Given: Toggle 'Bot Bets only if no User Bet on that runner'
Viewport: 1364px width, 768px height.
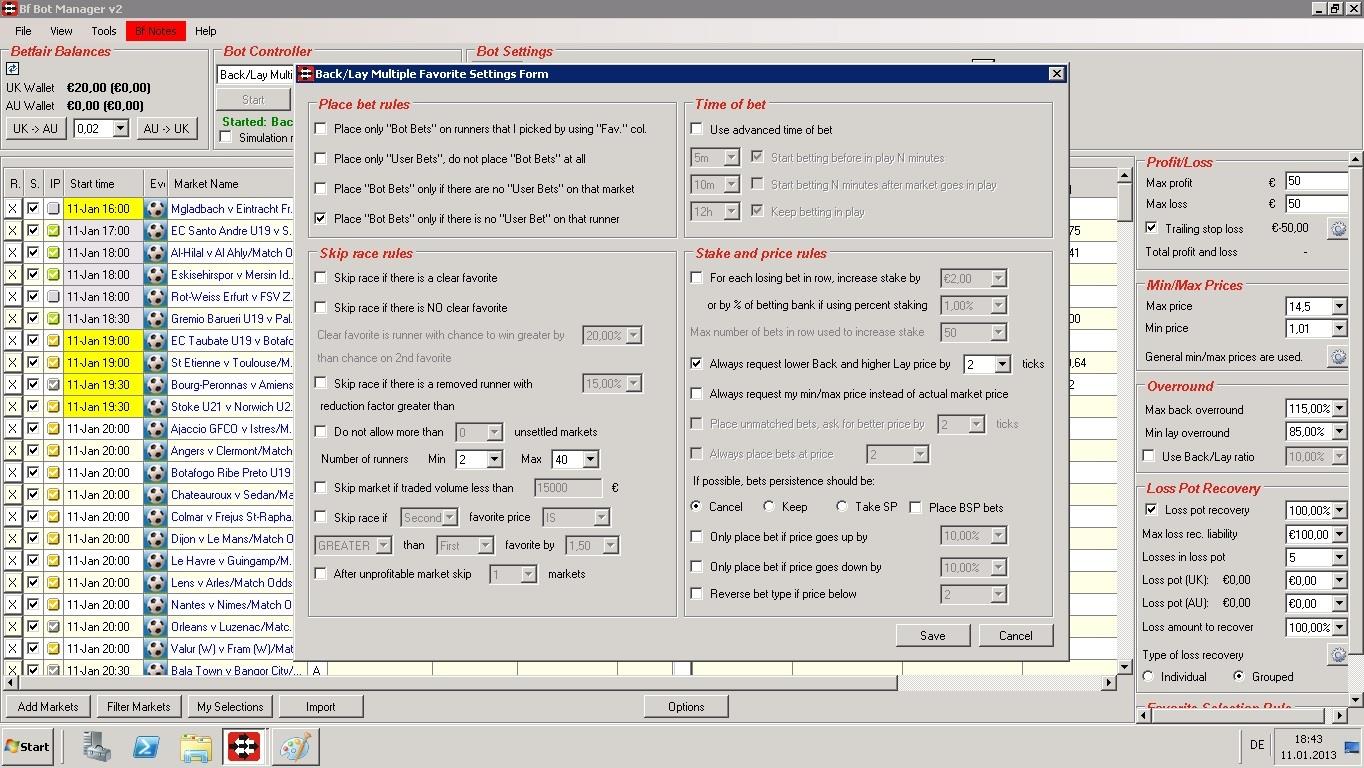Looking at the screenshot, I should click(x=320, y=218).
